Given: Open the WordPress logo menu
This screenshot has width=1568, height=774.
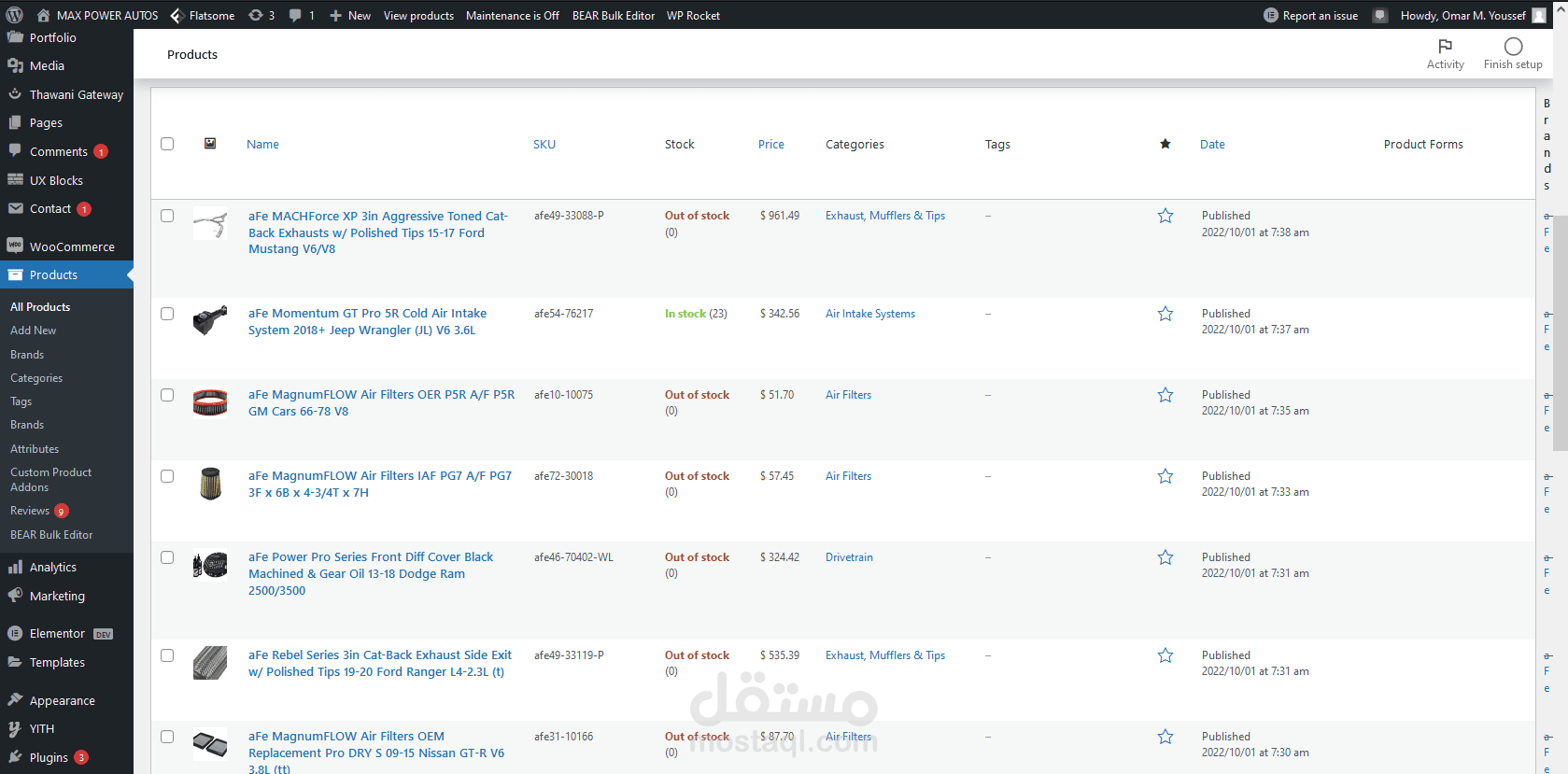Looking at the screenshot, I should click(x=15, y=15).
